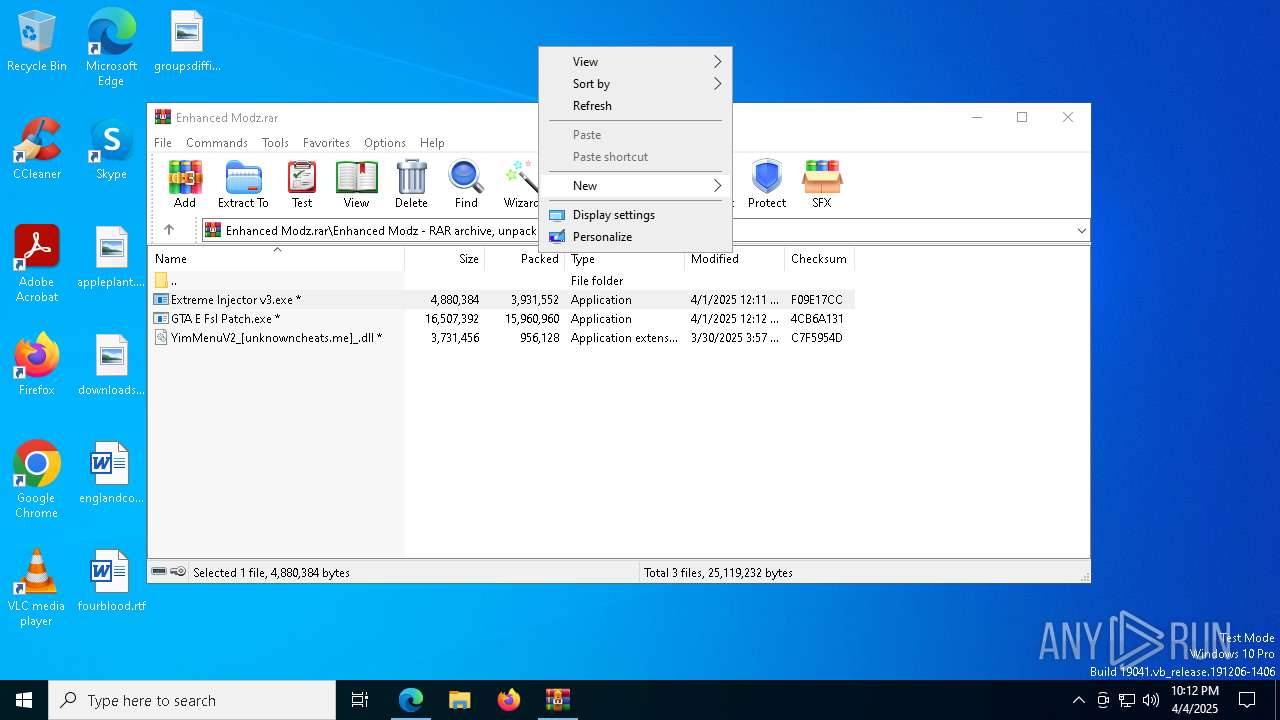
Task: Select Skype desktop shortcut
Action: coord(111,150)
